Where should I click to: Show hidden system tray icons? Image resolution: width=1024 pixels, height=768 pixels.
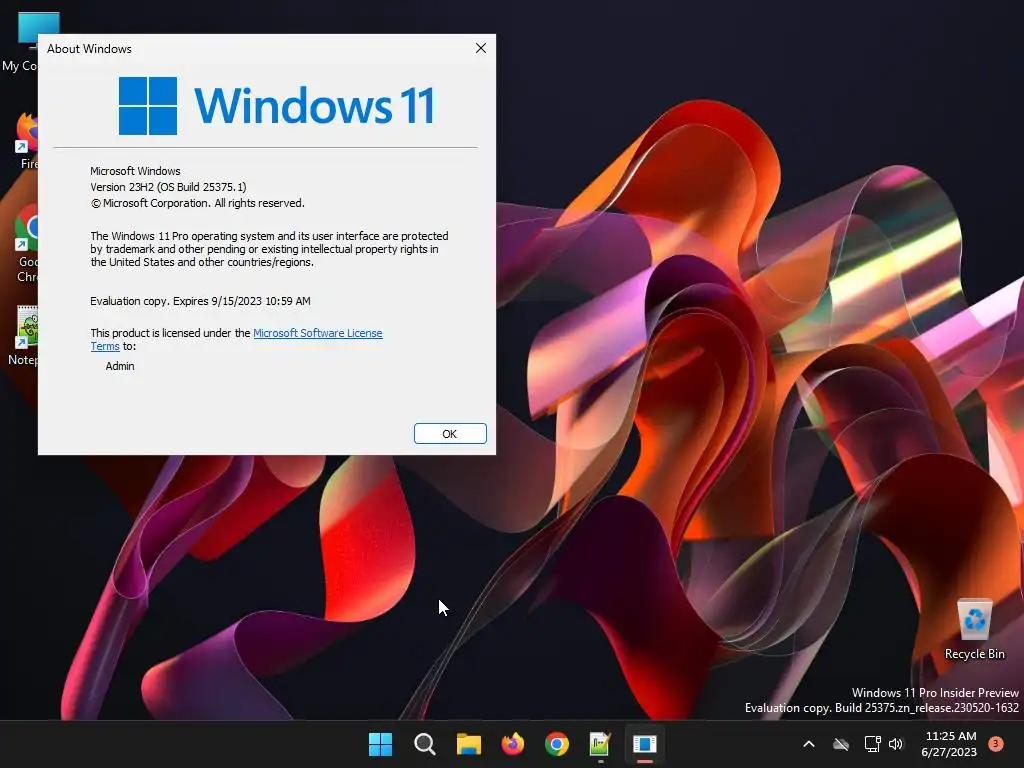[808, 744]
